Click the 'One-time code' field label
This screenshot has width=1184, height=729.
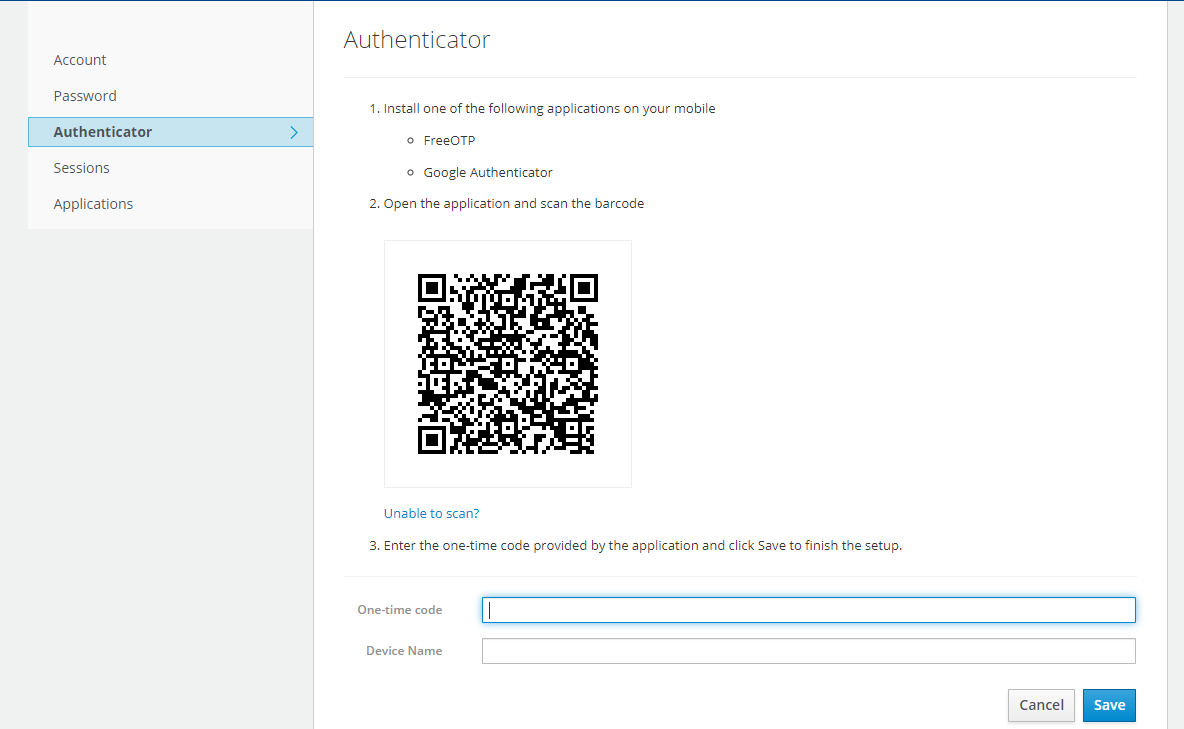point(399,610)
